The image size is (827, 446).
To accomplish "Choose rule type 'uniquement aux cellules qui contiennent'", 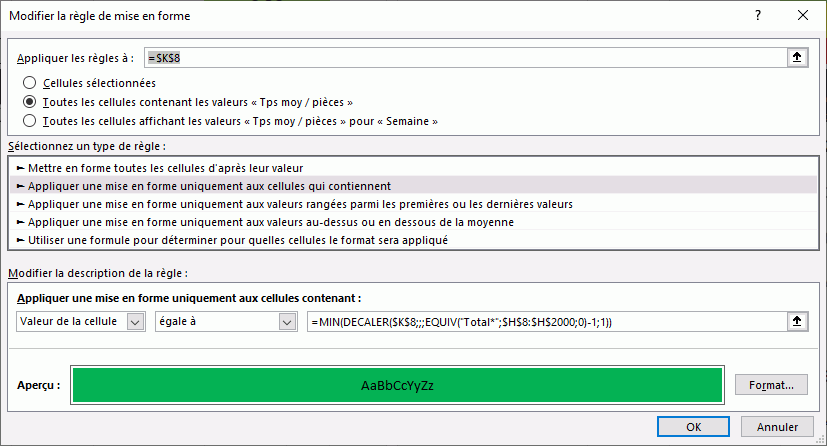I will click(x=209, y=186).
